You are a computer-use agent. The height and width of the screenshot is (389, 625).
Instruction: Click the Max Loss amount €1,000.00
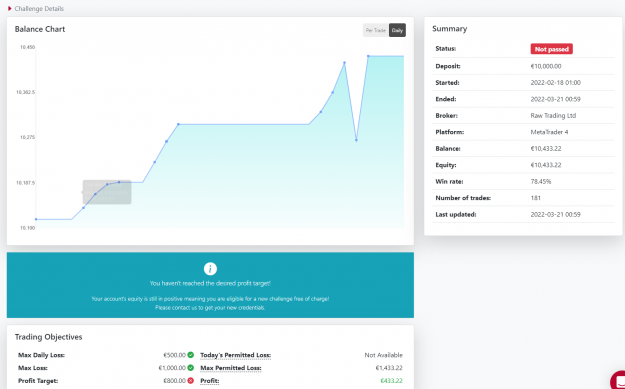click(172, 367)
